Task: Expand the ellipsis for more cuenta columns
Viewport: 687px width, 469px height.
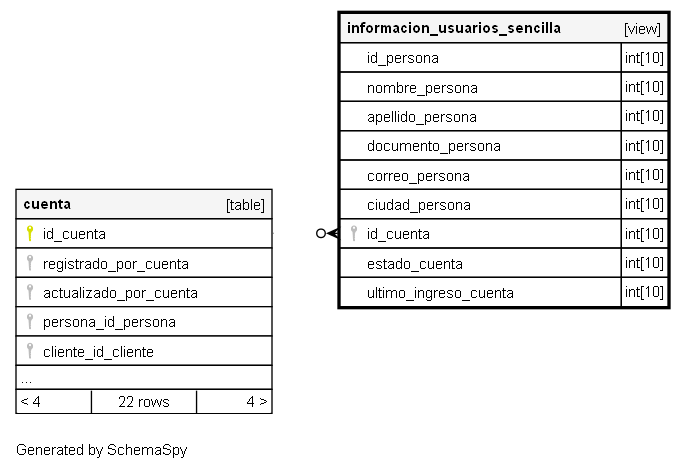Action: (x=26, y=380)
